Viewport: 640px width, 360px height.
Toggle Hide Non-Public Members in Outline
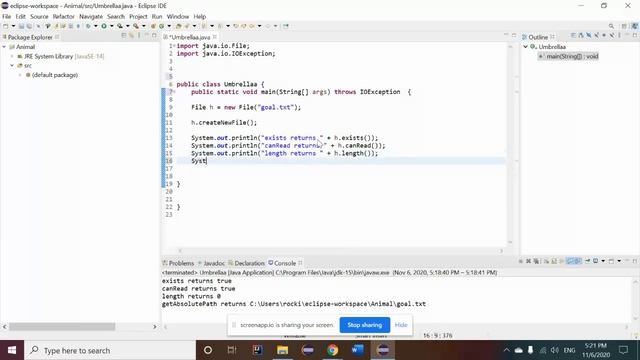tap(604, 36)
